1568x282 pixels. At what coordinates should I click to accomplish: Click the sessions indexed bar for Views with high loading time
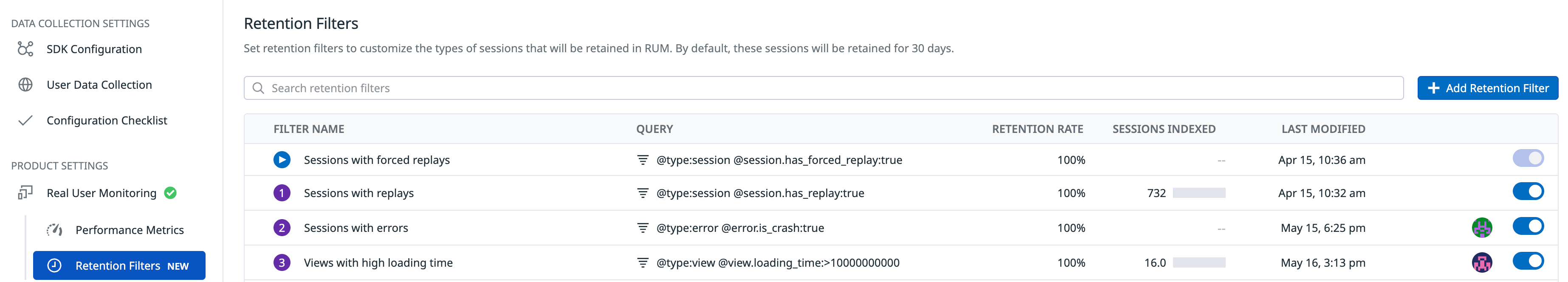[x=1199, y=262]
